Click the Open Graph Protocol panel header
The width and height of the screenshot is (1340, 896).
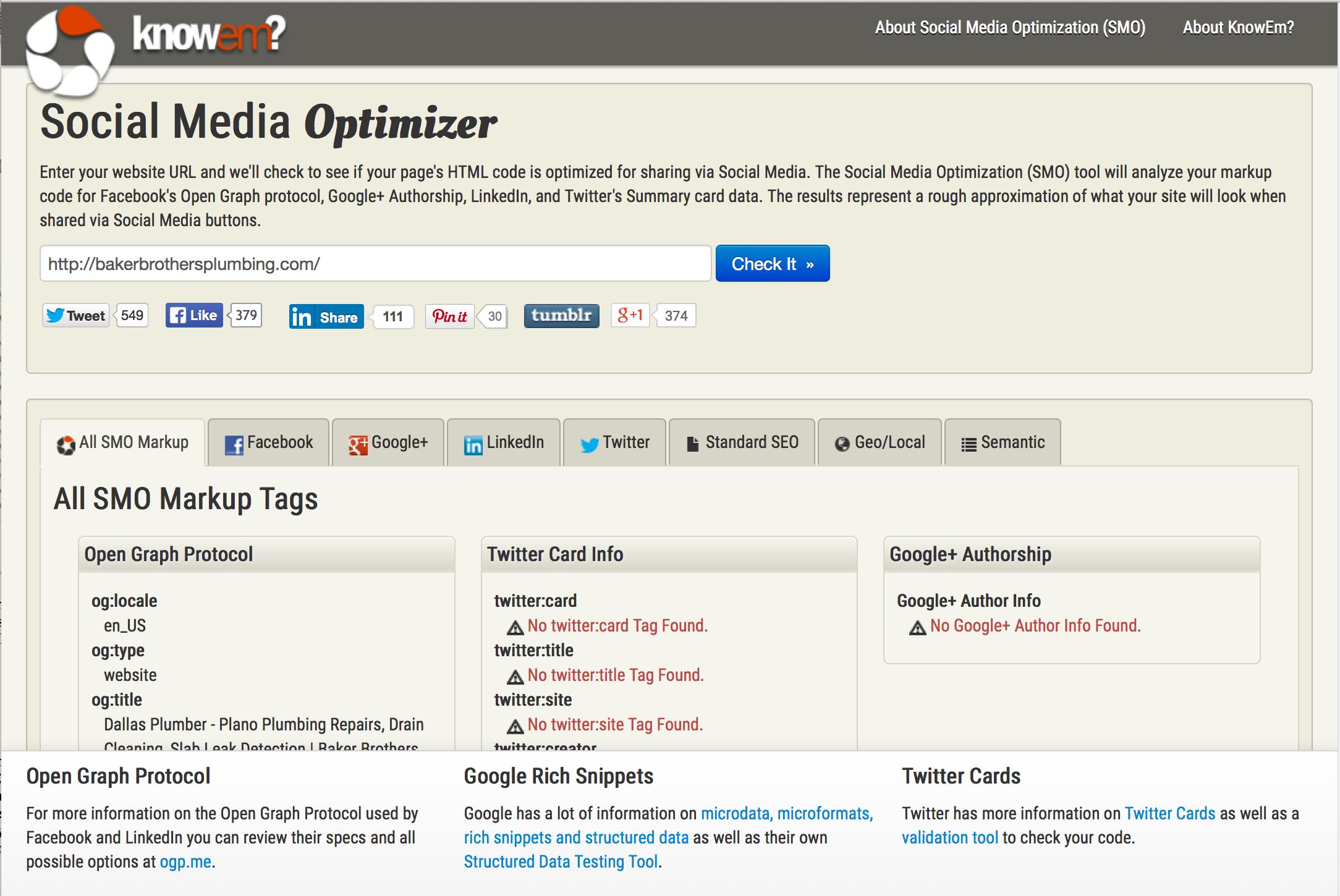[266, 554]
